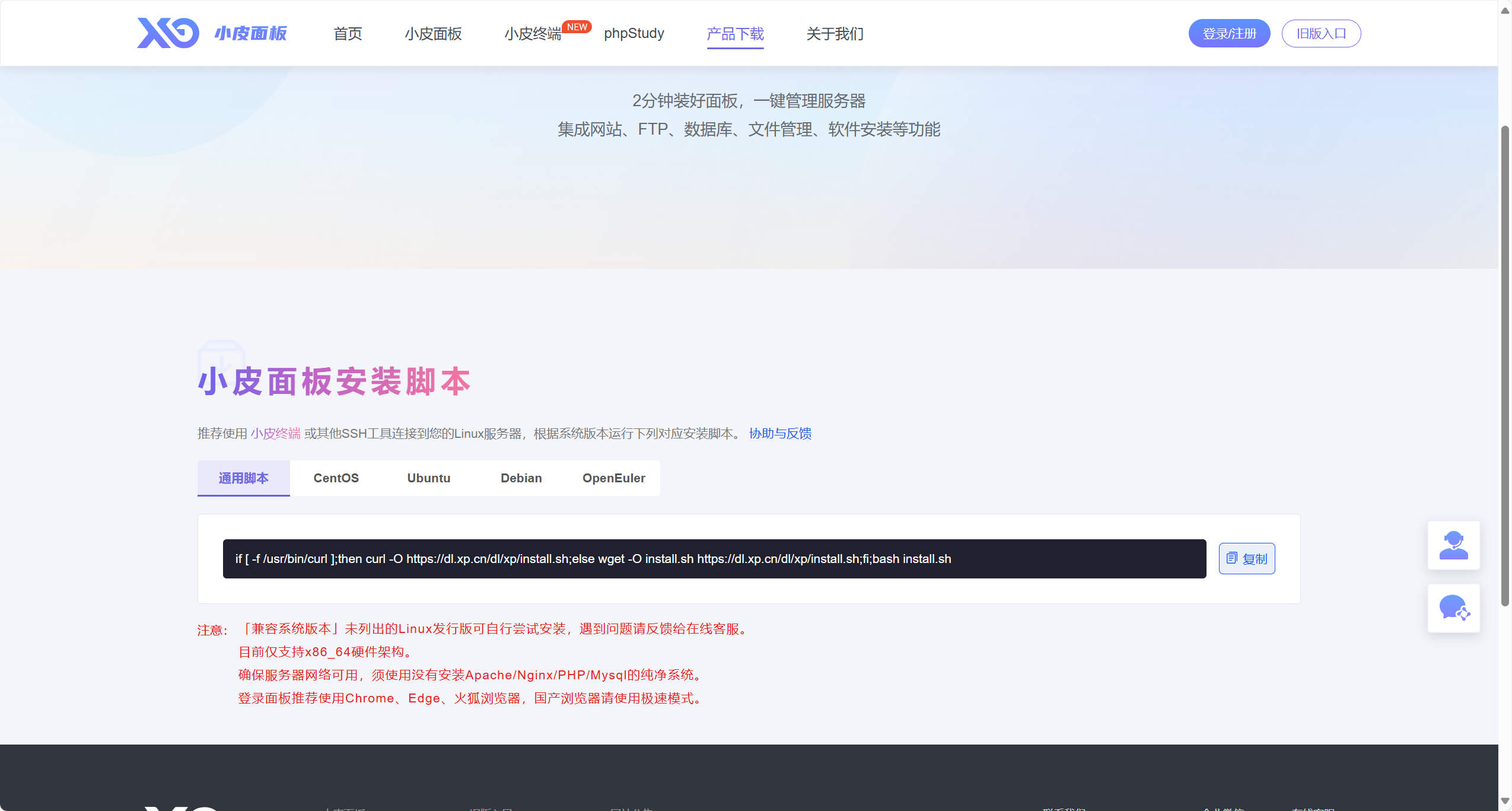Screen dimensions: 1512x811
Task: Click the 小皮面板 brand text logo
Action: [251, 33]
